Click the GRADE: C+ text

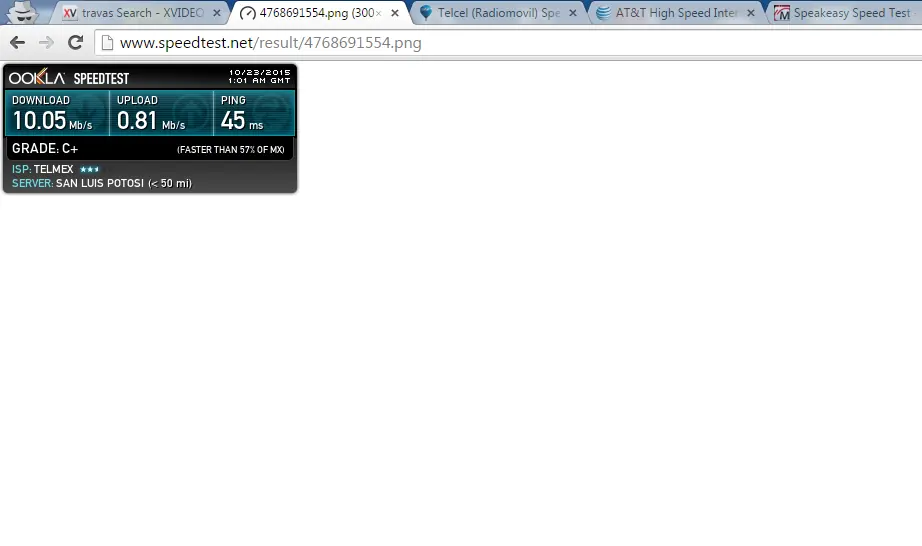point(45,149)
